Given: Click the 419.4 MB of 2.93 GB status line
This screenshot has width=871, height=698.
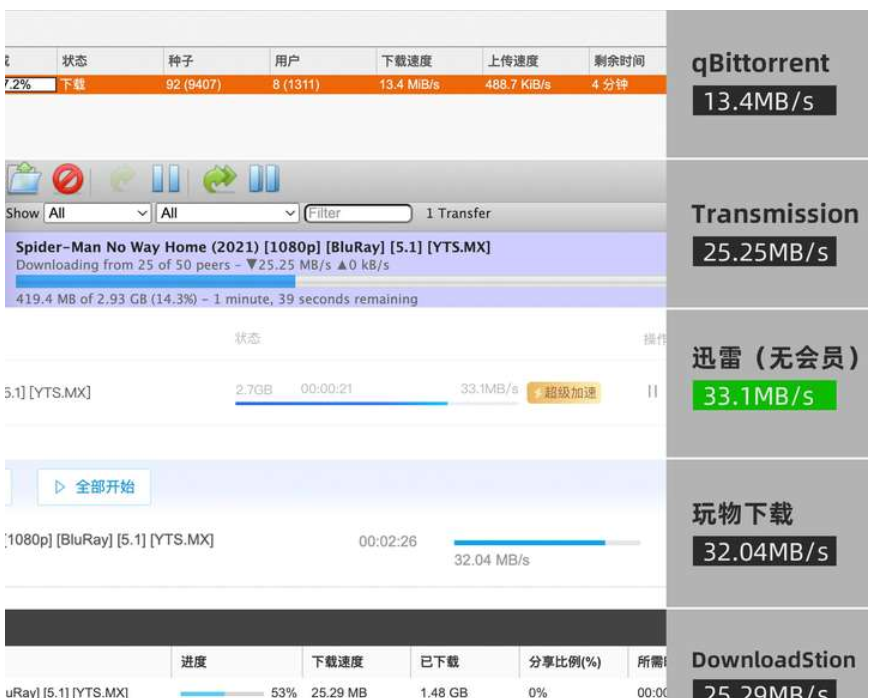Looking at the screenshot, I should (217, 299).
